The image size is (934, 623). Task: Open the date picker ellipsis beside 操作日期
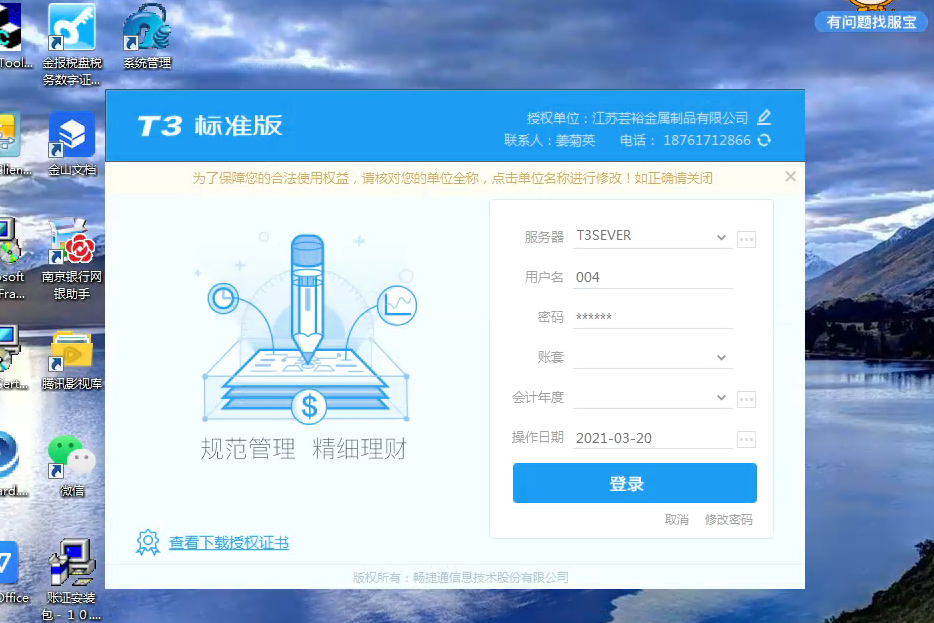point(746,440)
